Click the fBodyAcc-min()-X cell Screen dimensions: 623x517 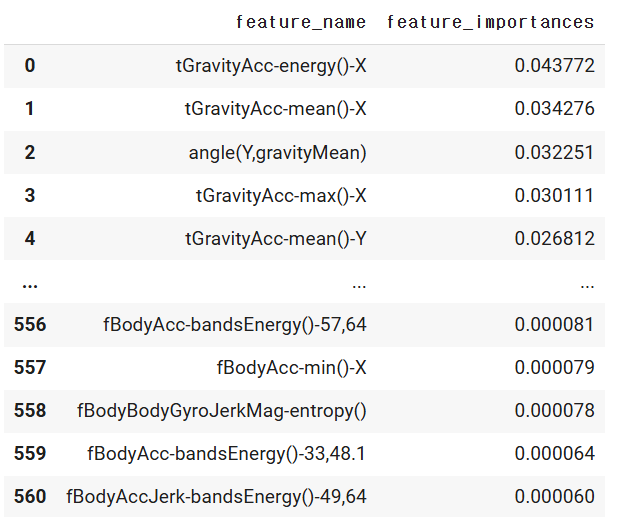coord(291,367)
